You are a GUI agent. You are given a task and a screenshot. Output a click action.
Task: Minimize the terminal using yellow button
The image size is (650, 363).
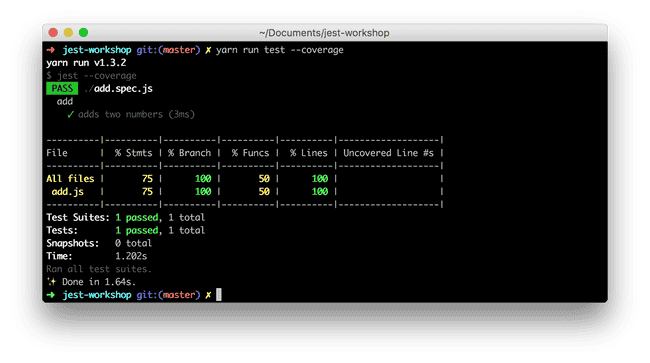point(68,32)
